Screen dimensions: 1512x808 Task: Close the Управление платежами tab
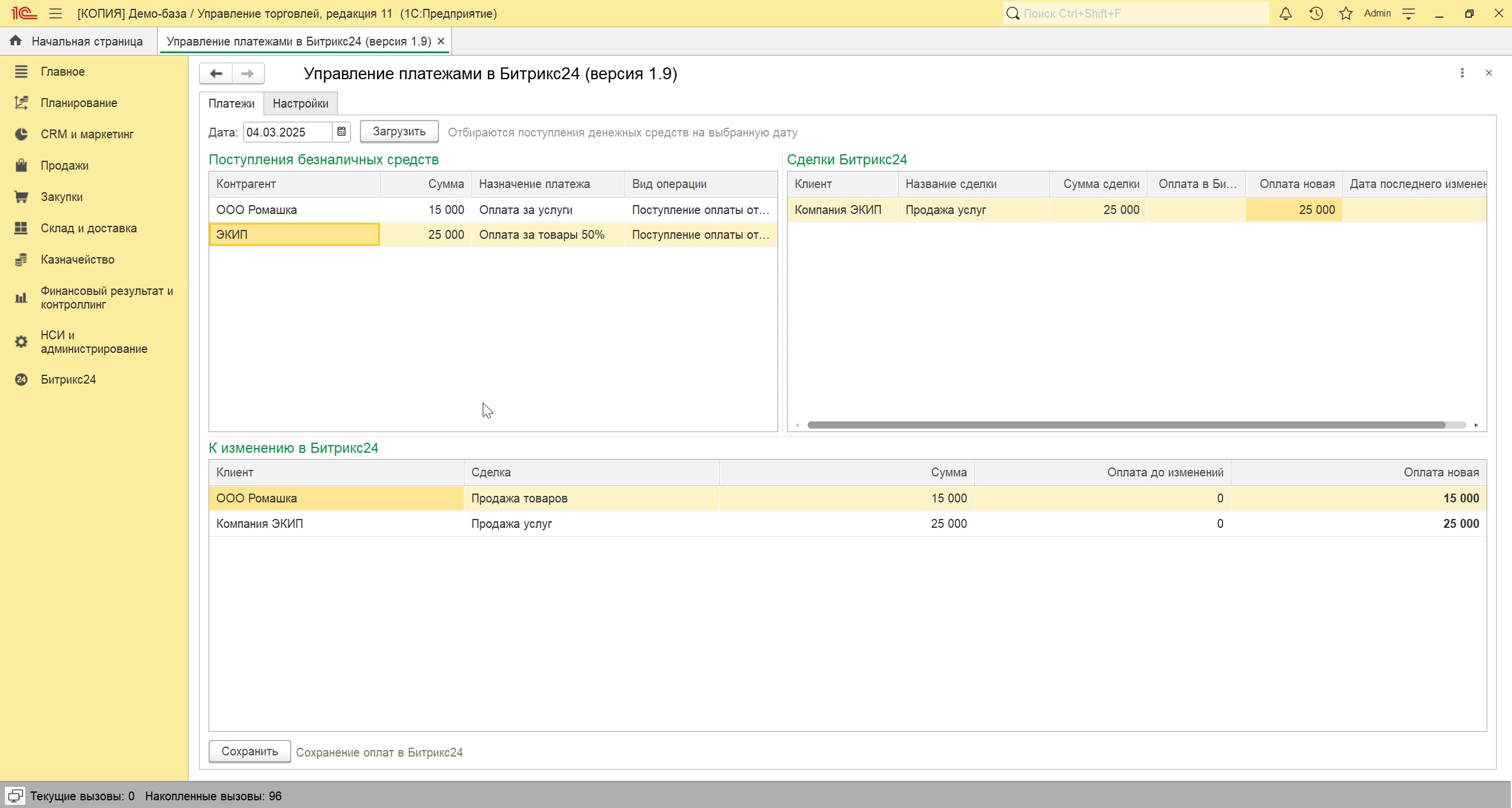click(441, 41)
